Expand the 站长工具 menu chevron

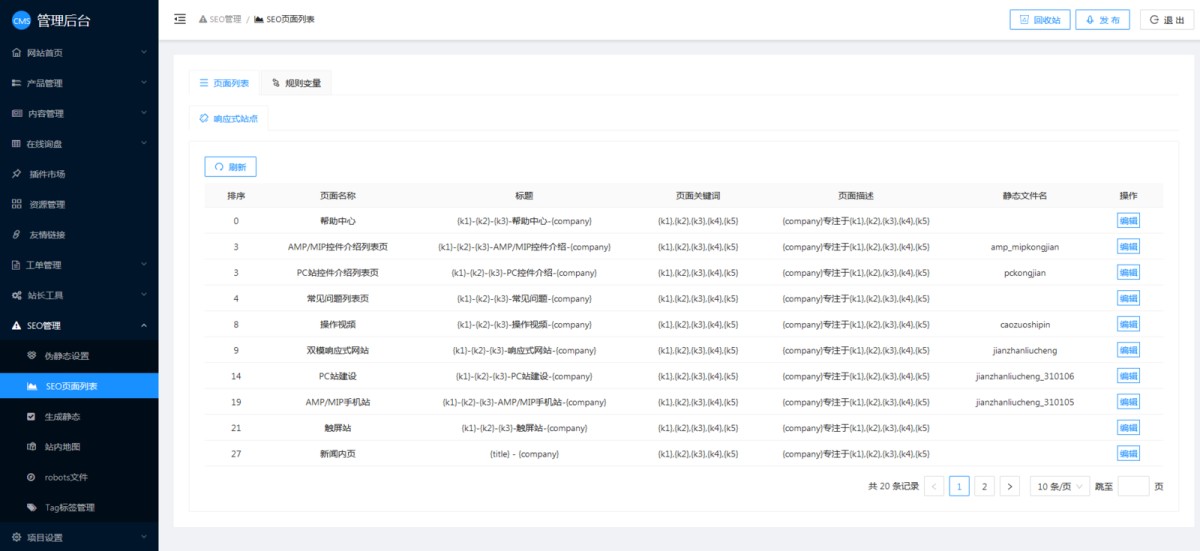[x=144, y=295]
